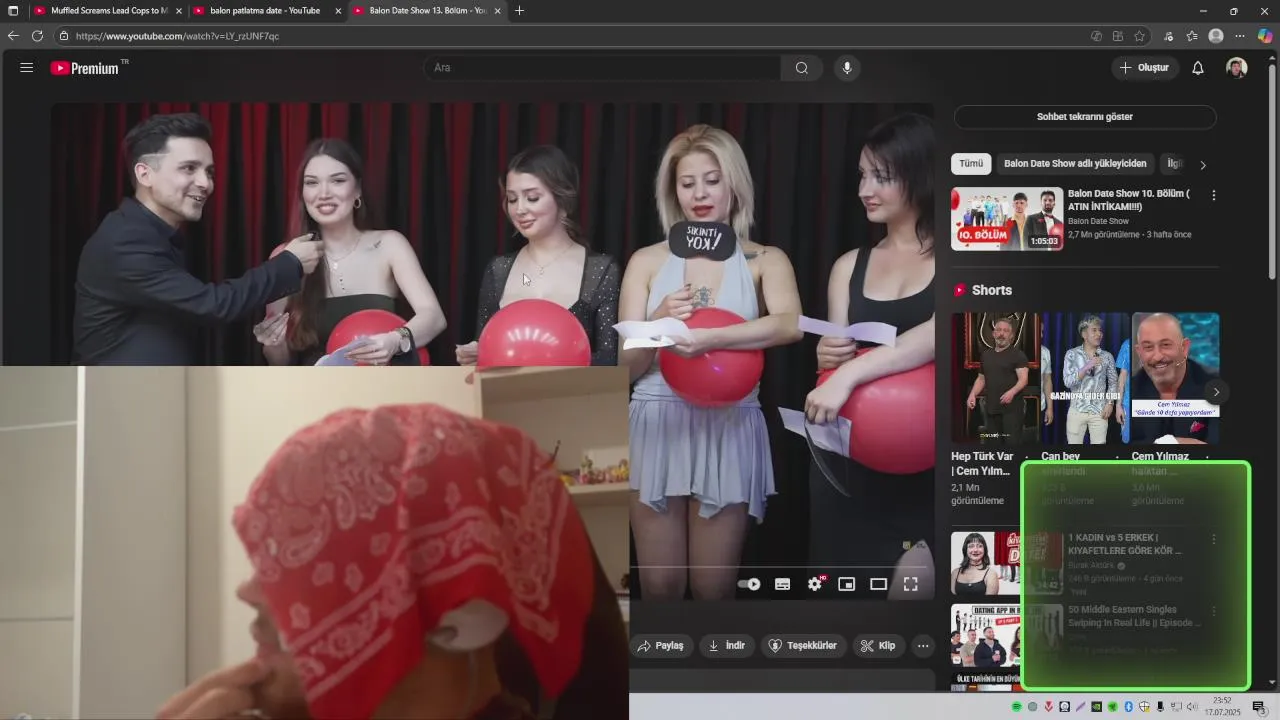Image resolution: width=1280 pixels, height=720 pixels.
Task: Open Windows Security tray icon
Action: tap(1144, 707)
